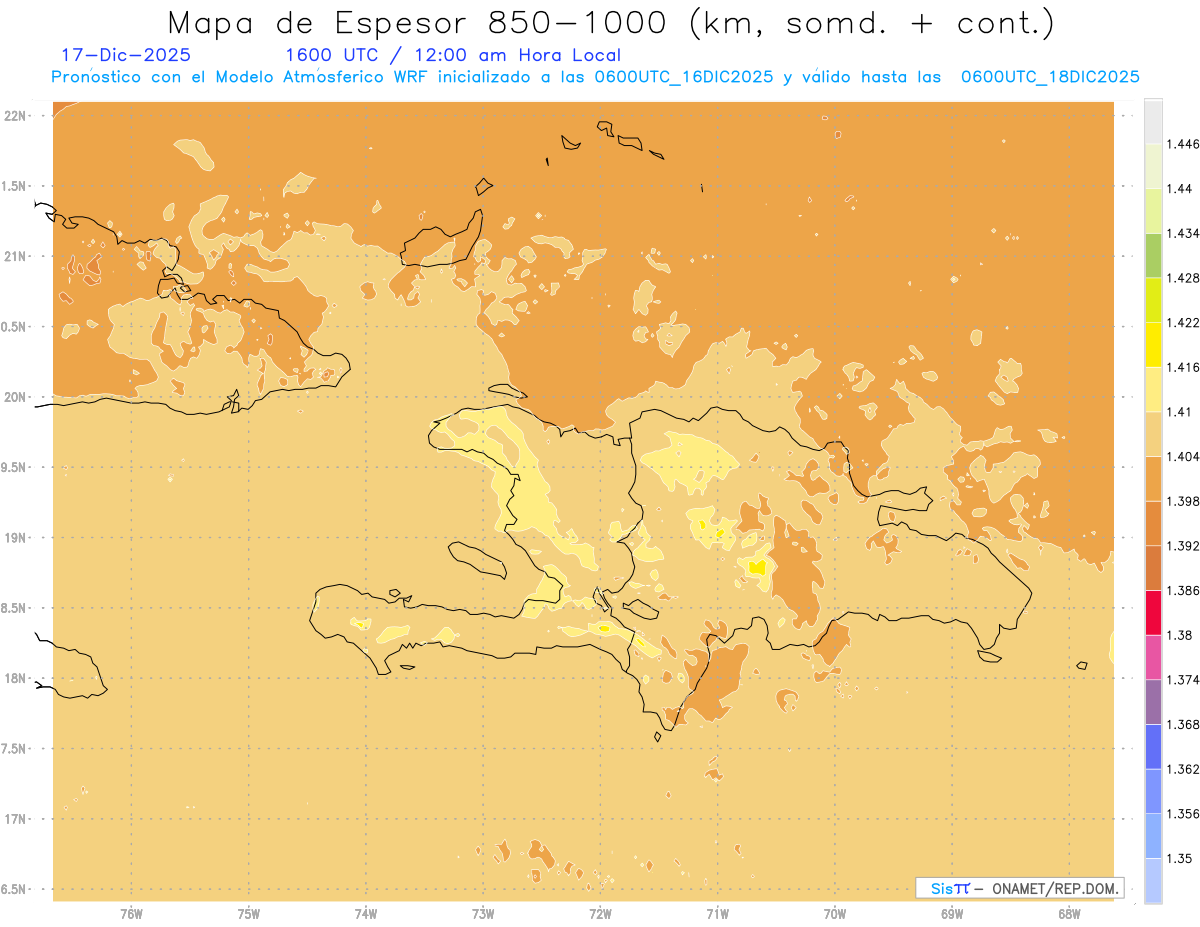Click the pink swatch between 1.374 and 1.38
Viewport: 1200px width, 927px height.
pyautogui.click(x=1153, y=657)
